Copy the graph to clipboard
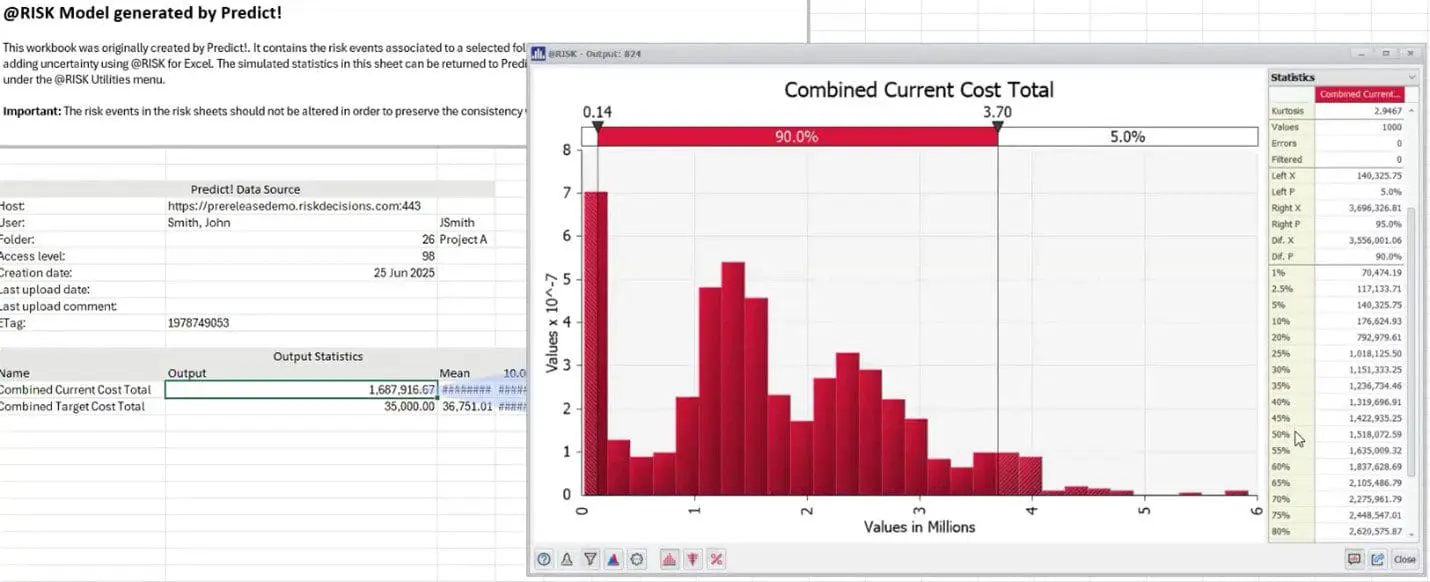 (1354, 559)
